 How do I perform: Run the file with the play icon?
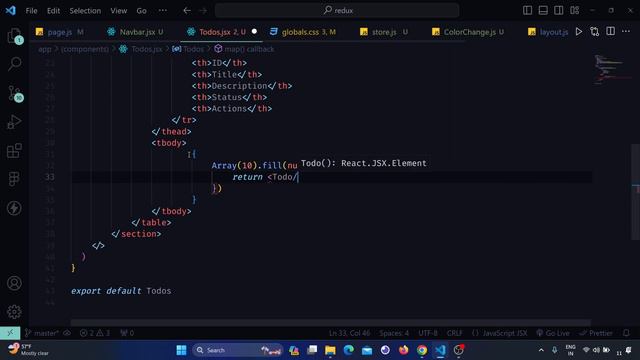tap(579, 31)
